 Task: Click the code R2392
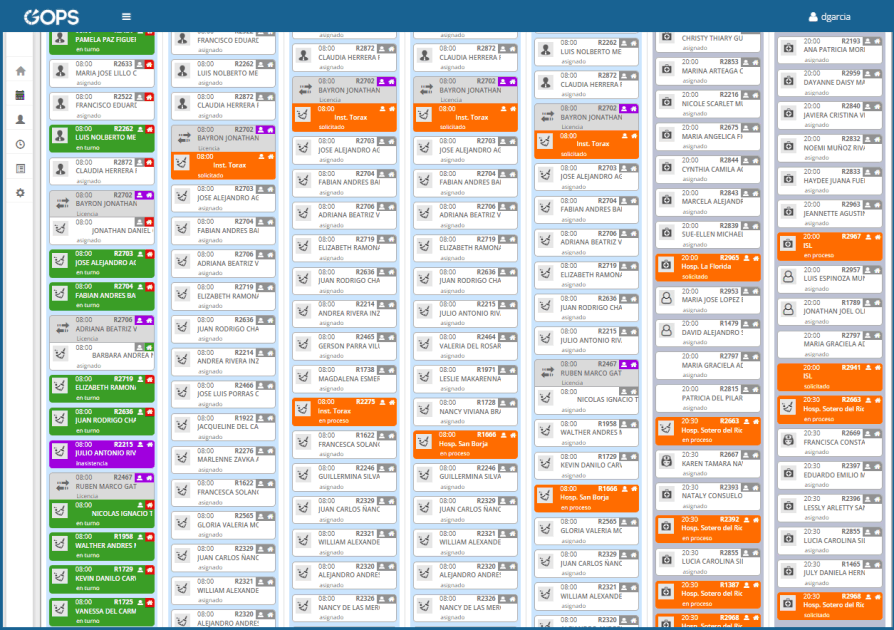coord(729,519)
